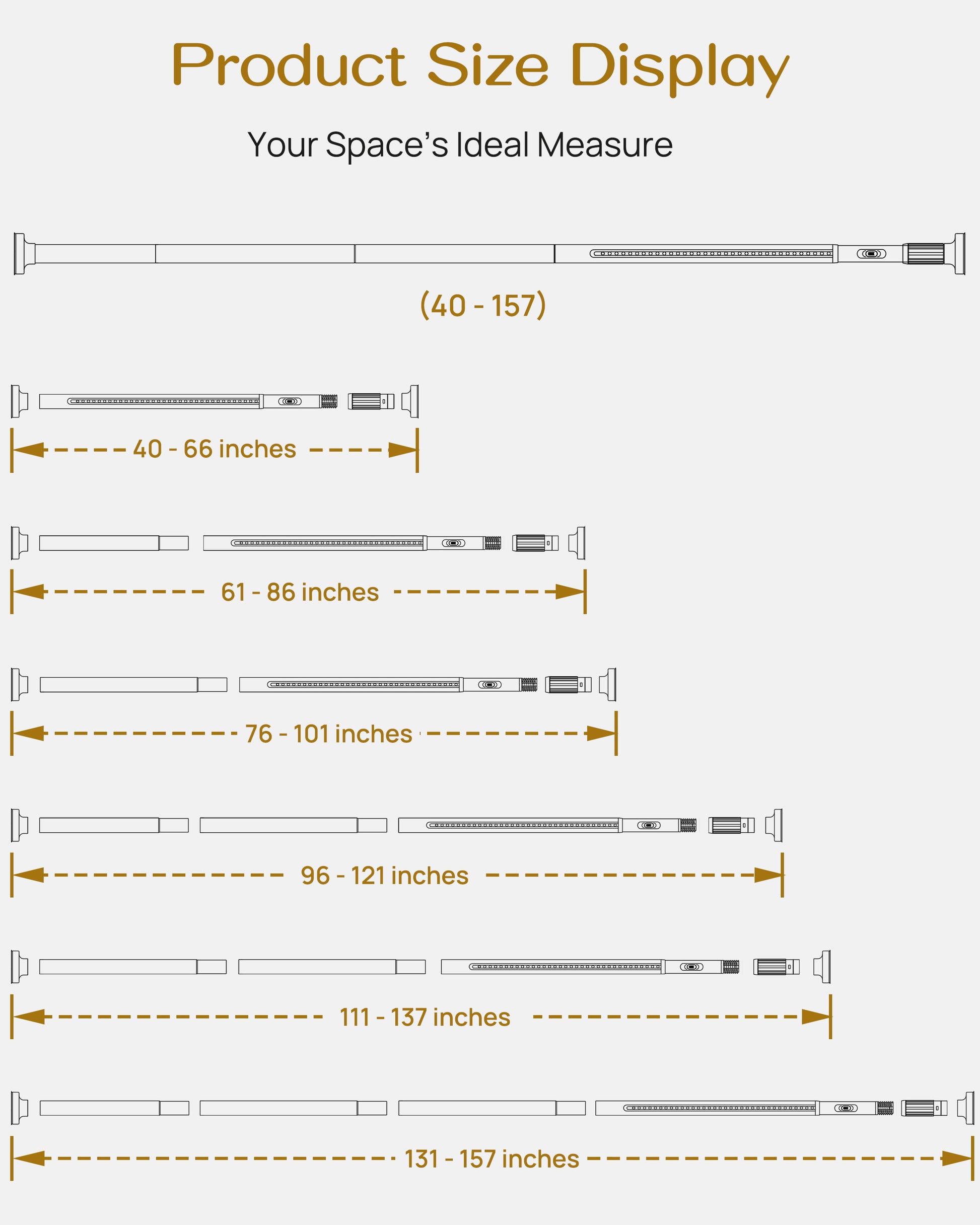Click the "111 - 137 inches" label
980x1225 pixels.
(x=425, y=1017)
